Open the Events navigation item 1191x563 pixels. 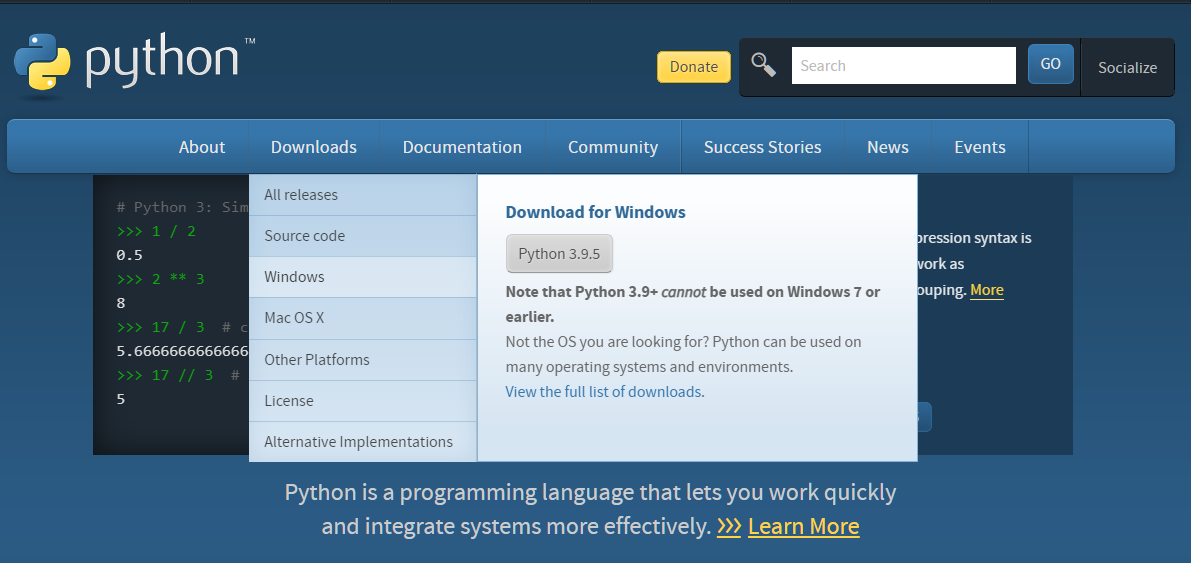tap(979, 147)
